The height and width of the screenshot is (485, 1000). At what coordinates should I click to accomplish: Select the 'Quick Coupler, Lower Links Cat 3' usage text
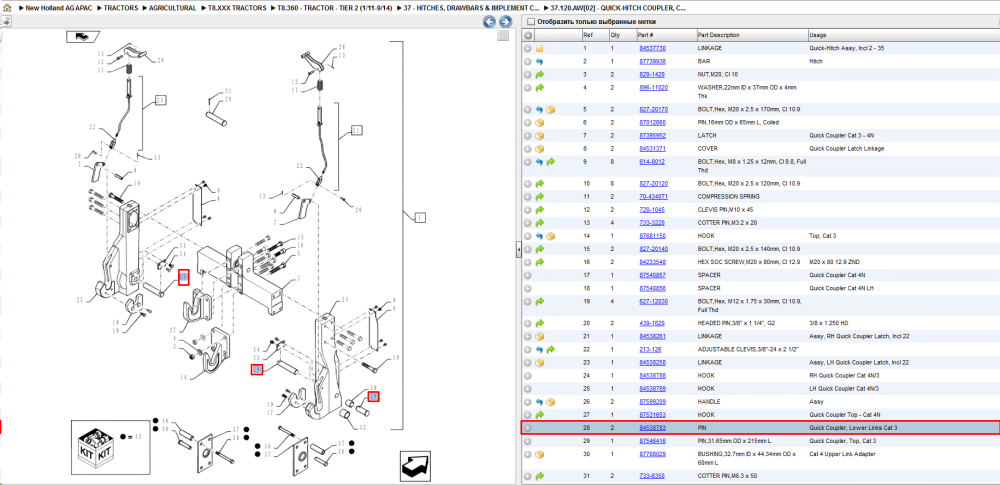click(853, 428)
